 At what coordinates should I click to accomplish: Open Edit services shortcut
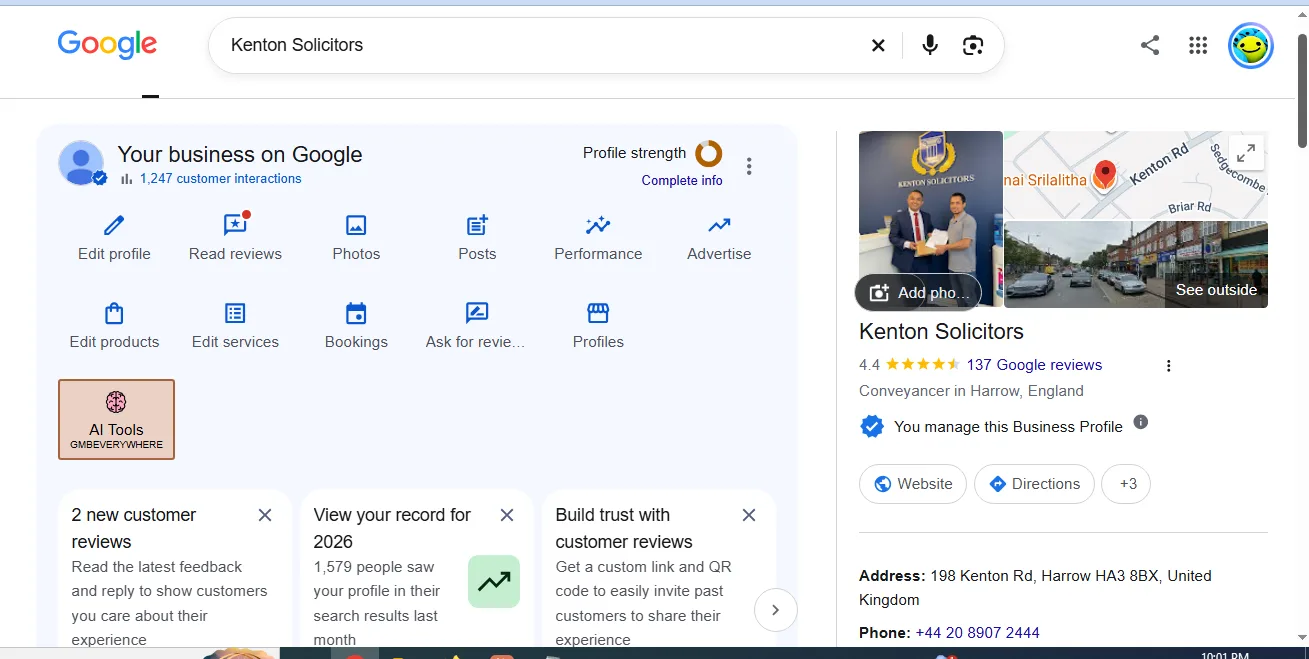coord(235,326)
